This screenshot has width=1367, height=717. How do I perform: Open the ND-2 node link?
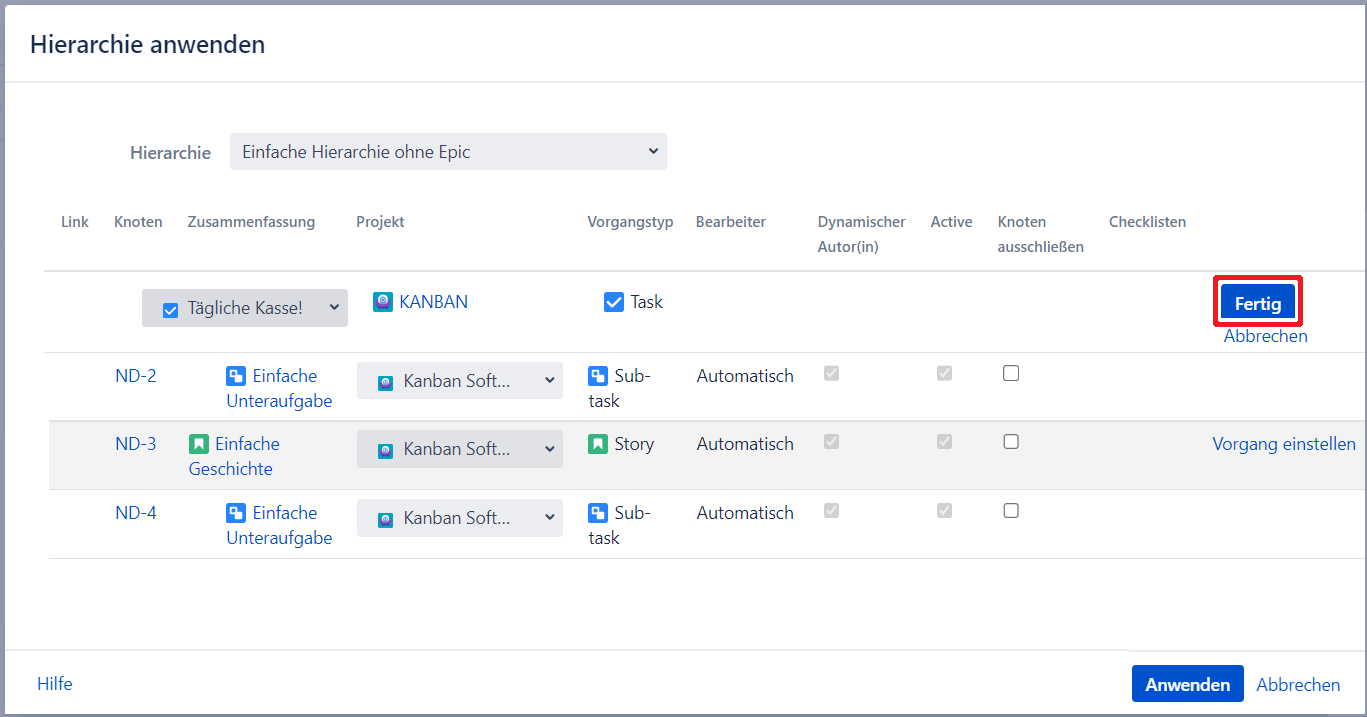coord(135,376)
